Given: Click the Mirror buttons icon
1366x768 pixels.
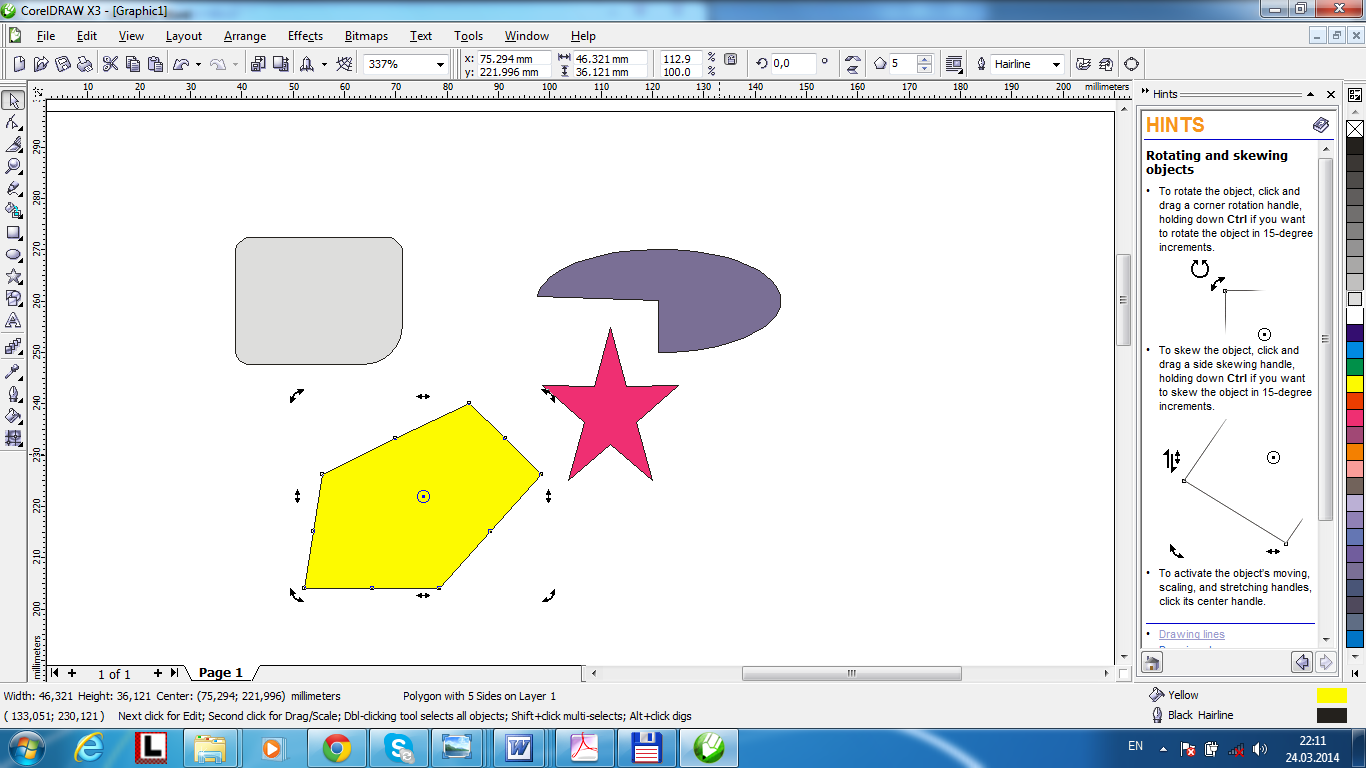Looking at the screenshot, I should pyautogui.click(x=852, y=64).
